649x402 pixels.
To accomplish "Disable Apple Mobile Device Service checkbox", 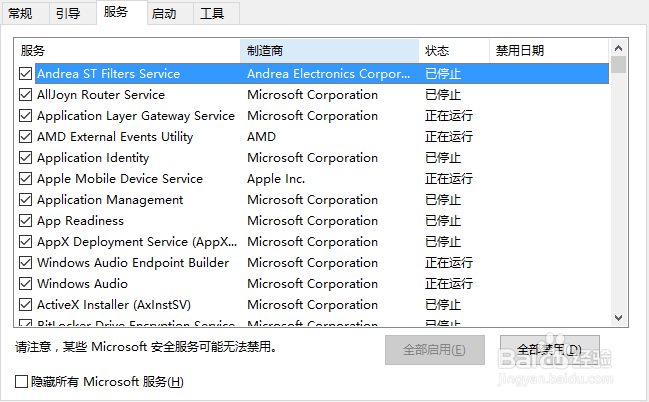I will (x=25, y=178).
